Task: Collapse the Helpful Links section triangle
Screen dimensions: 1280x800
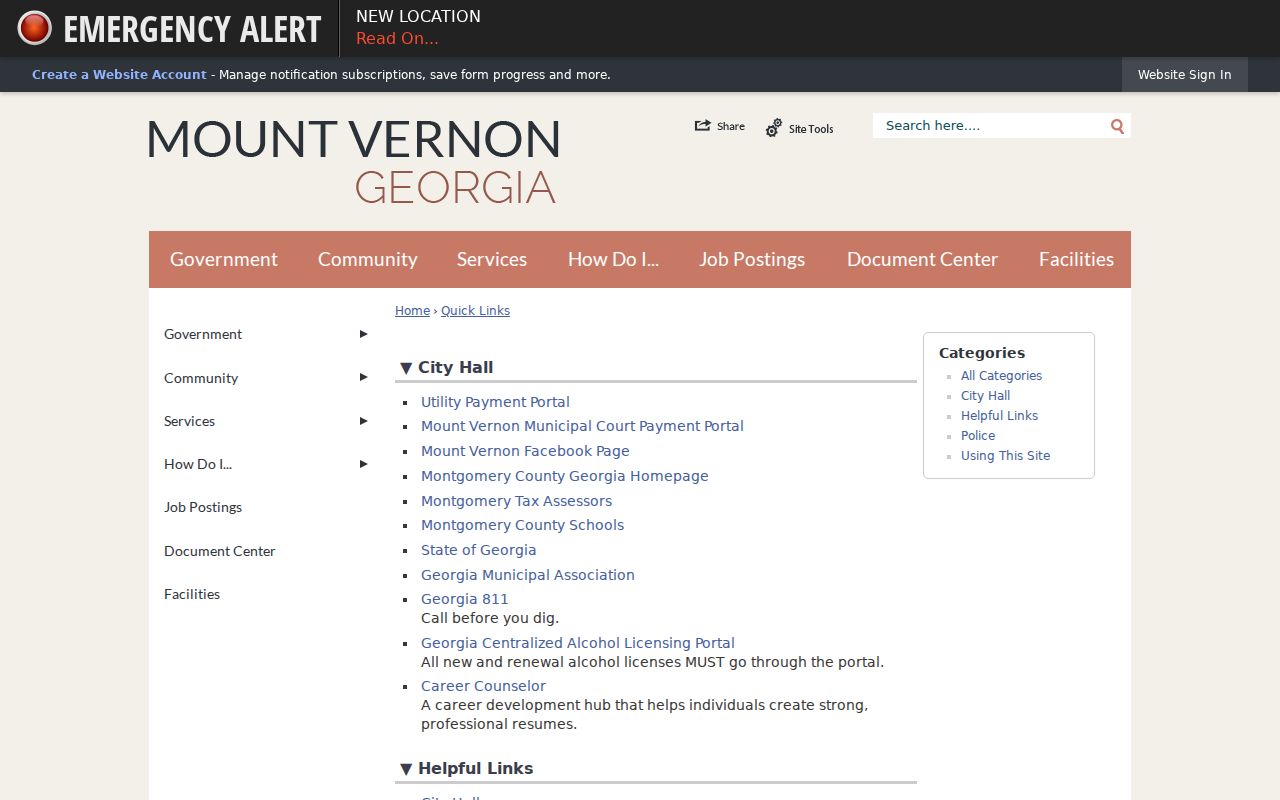Action: [x=406, y=769]
